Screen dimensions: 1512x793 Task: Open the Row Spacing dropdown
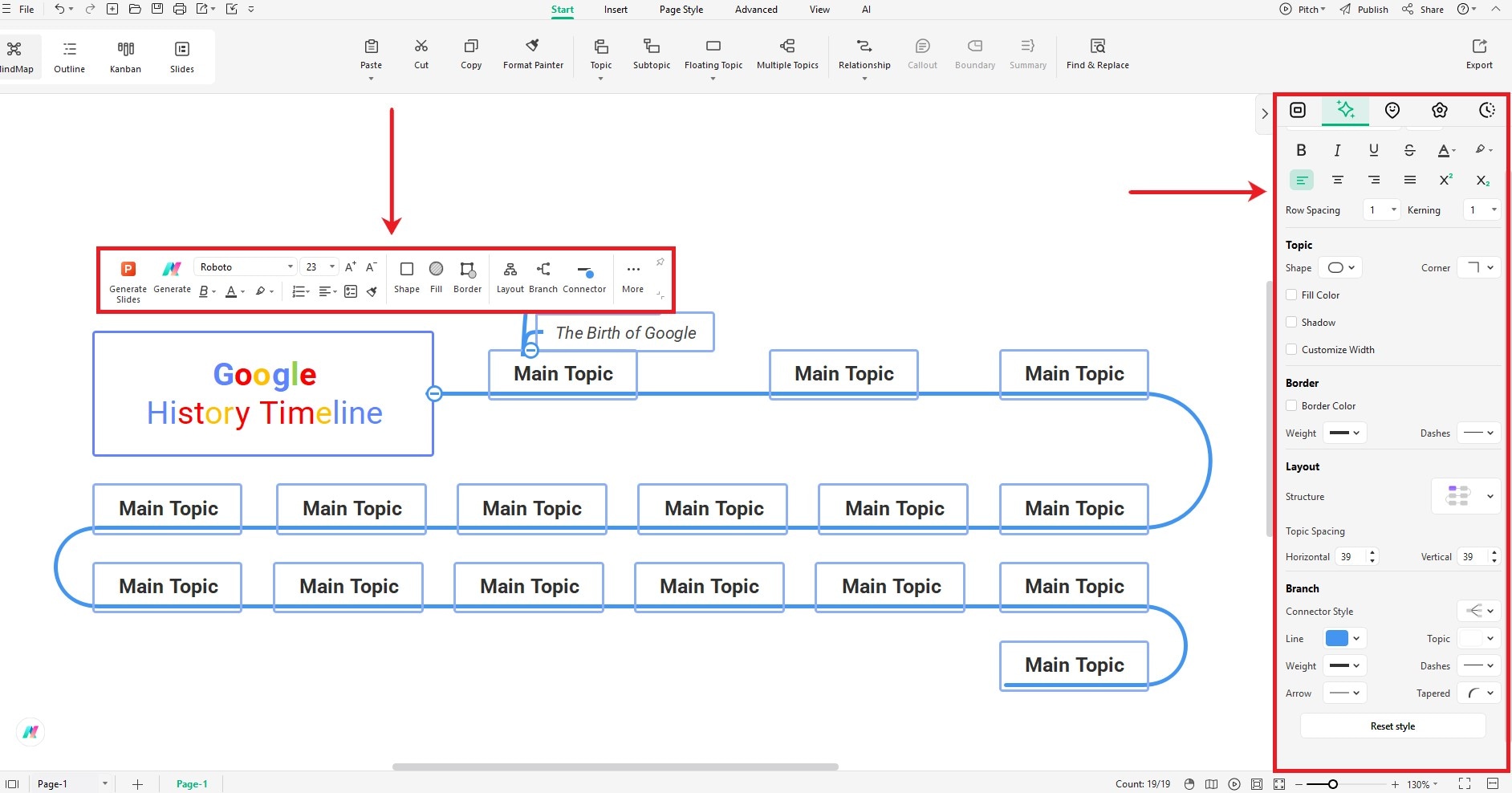(1382, 209)
